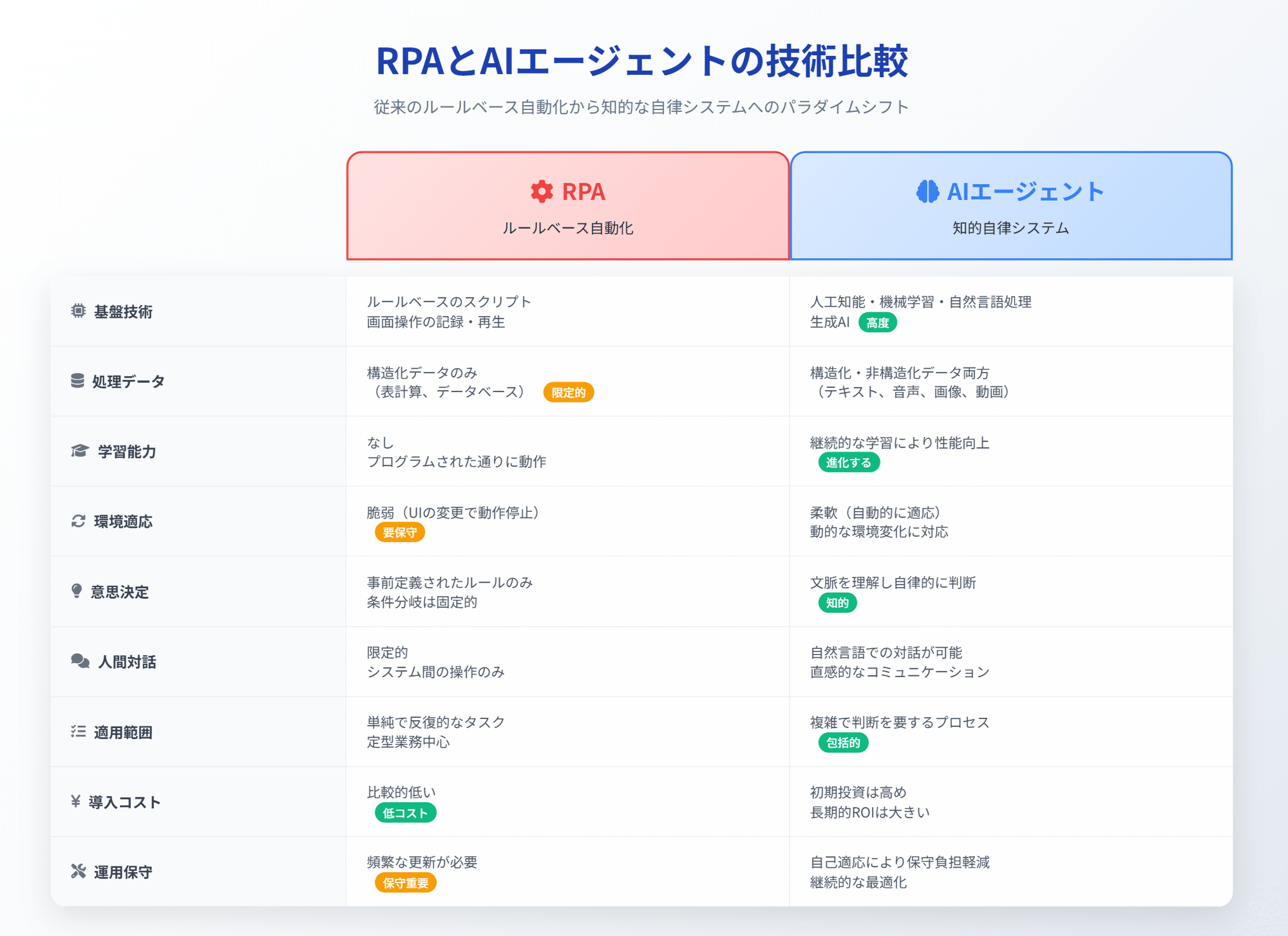Click the orange 限定的 badge
The height and width of the screenshot is (936, 1288).
568,392
